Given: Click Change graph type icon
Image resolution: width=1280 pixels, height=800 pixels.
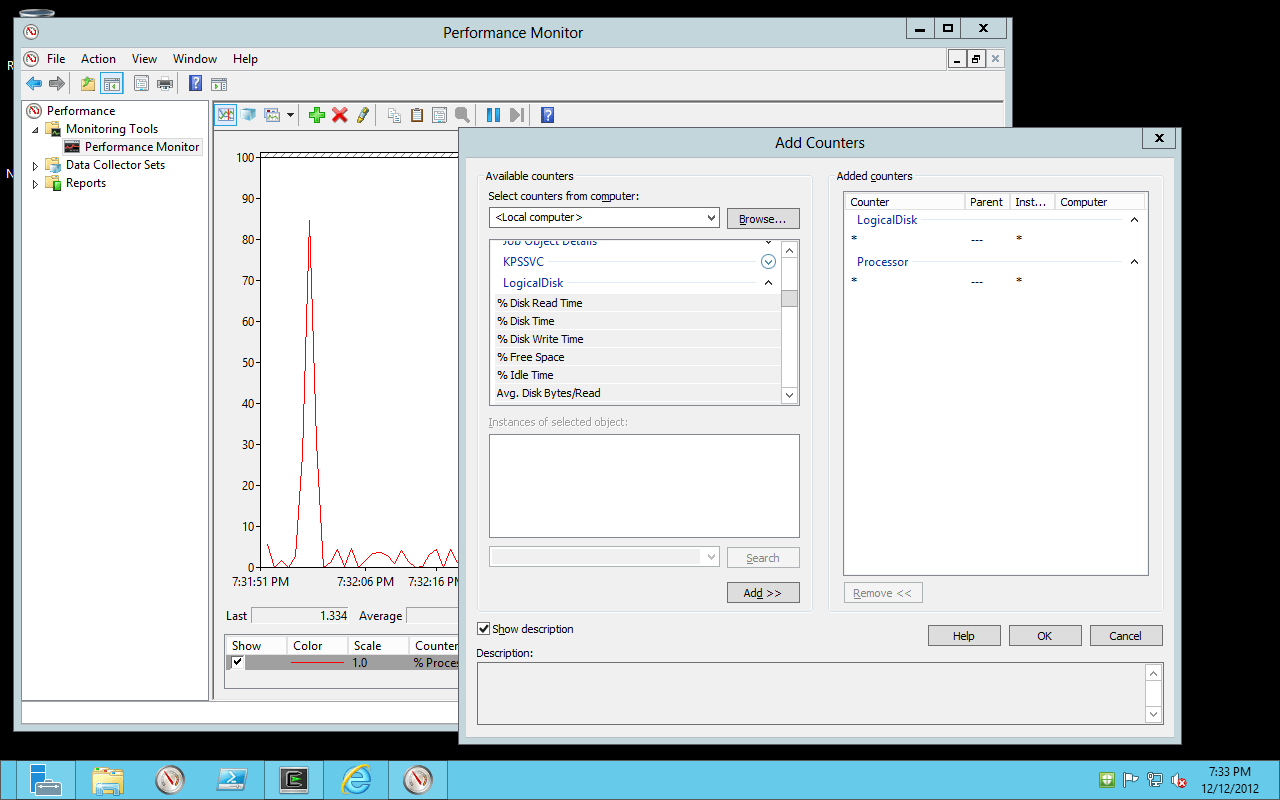Looking at the screenshot, I should 272,115.
